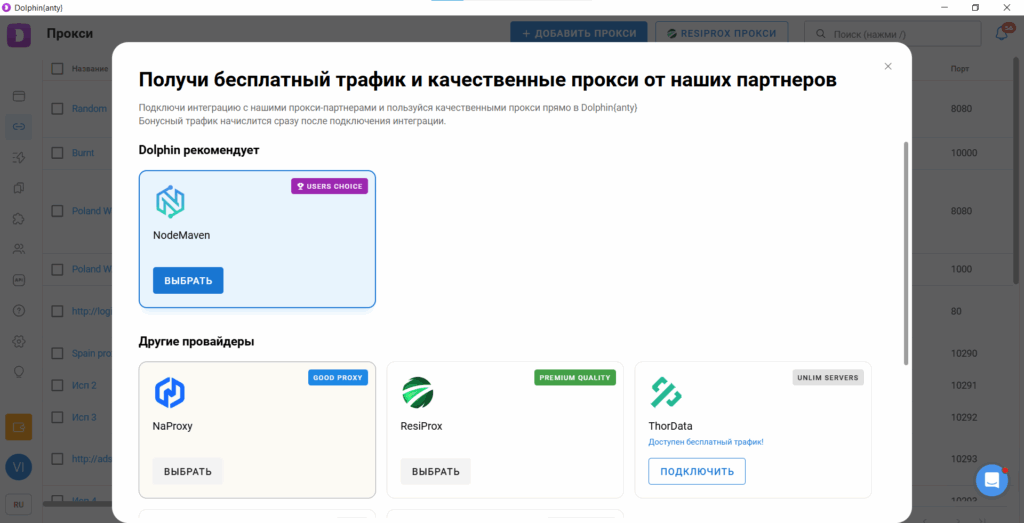This screenshot has height=523, width=1024.
Task: Open the Spain pro proxy link
Action: (x=92, y=354)
